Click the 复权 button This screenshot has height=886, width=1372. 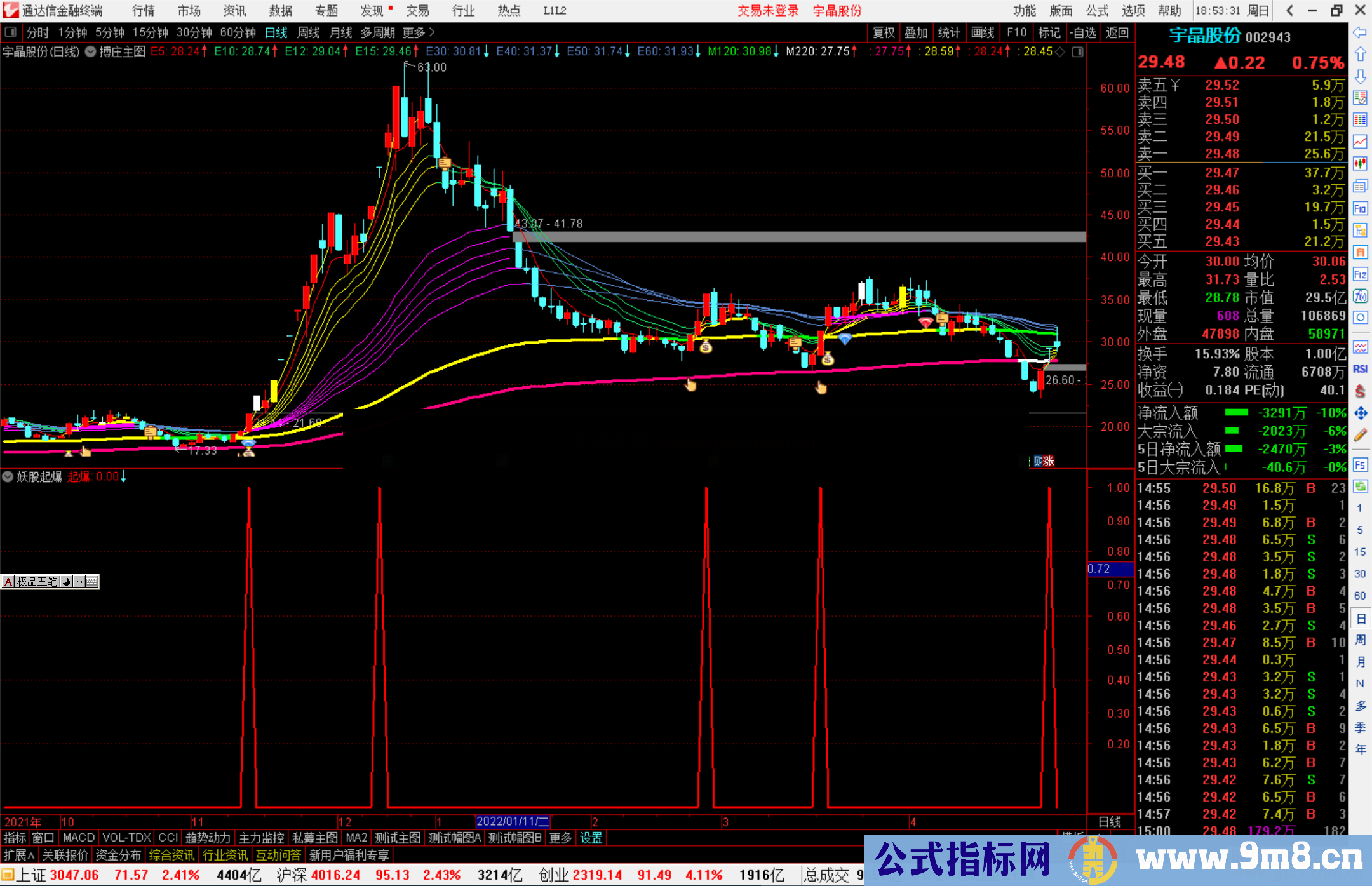(883, 32)
